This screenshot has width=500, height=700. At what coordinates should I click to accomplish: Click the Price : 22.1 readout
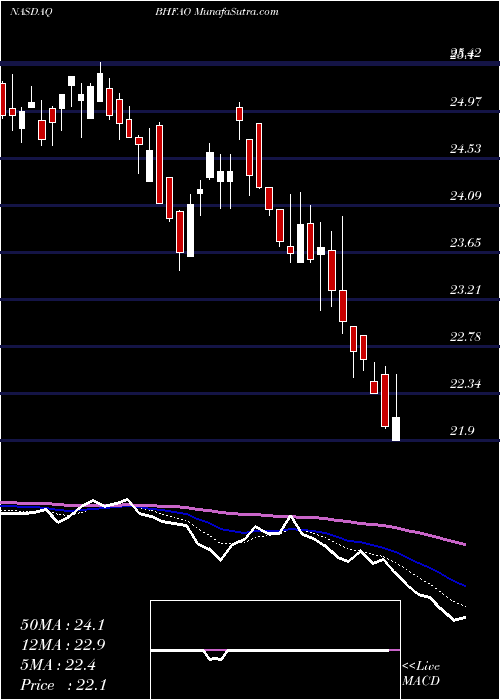pyautogui.click(x=62, y=685)
